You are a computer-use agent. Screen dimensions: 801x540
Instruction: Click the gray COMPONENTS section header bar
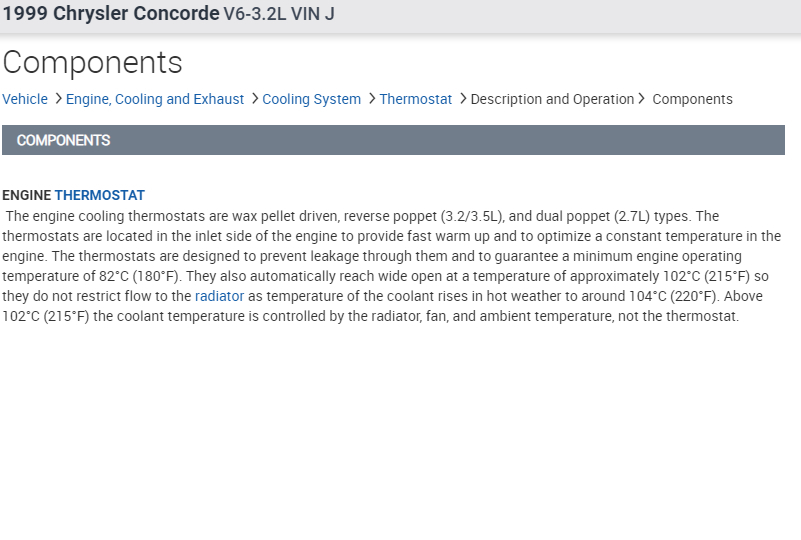coord(393,140)
